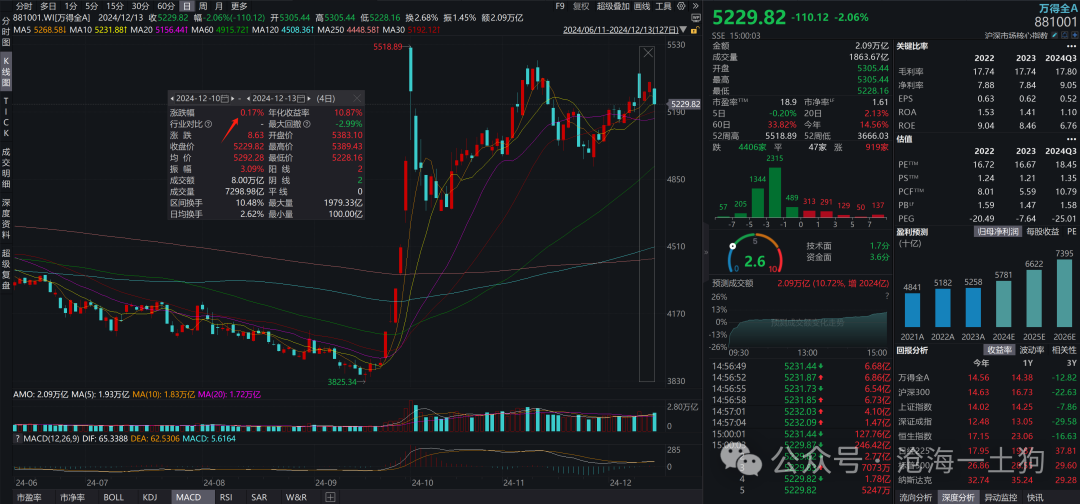Step start date 2024-12-10 forward
The height and width of the screenshot is (504, 1080).
click(233, 98)
